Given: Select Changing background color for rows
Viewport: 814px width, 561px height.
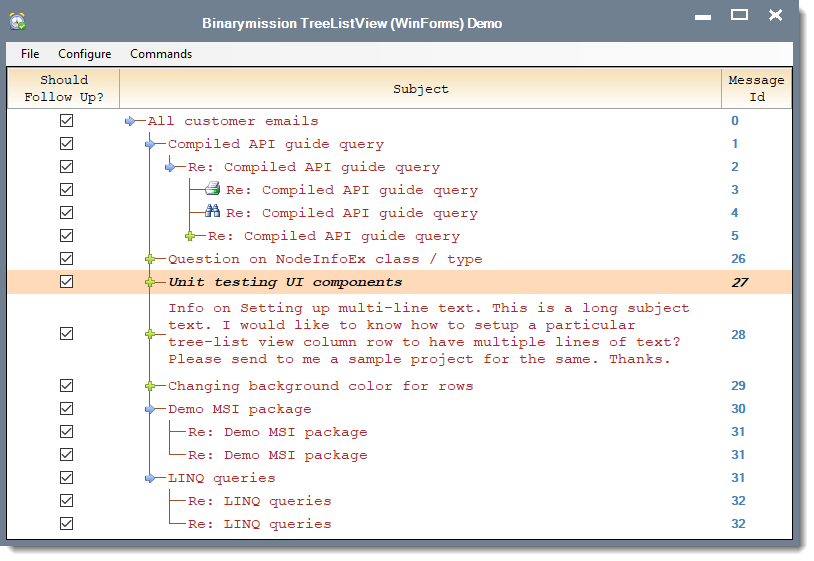Looking at the screenshot, I should (x=320, y=386).
